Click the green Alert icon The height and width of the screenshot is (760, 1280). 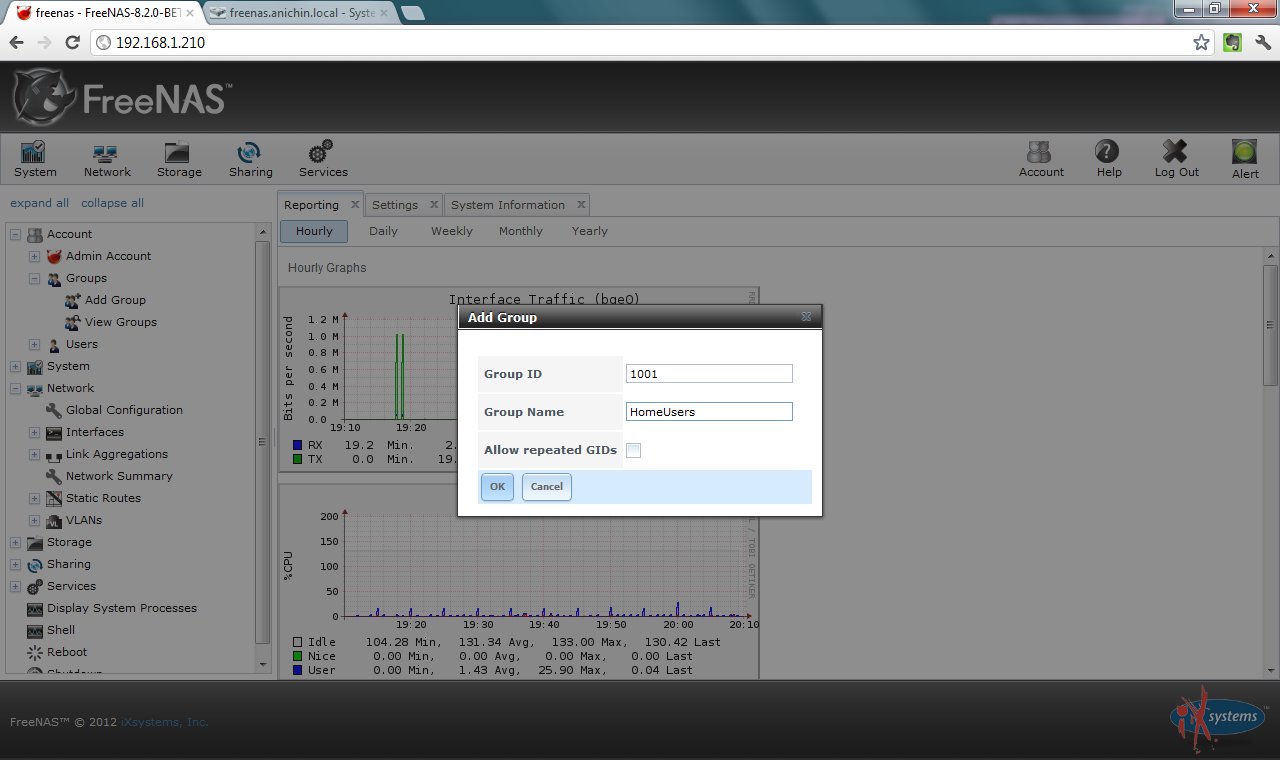tap(1245, 159)
